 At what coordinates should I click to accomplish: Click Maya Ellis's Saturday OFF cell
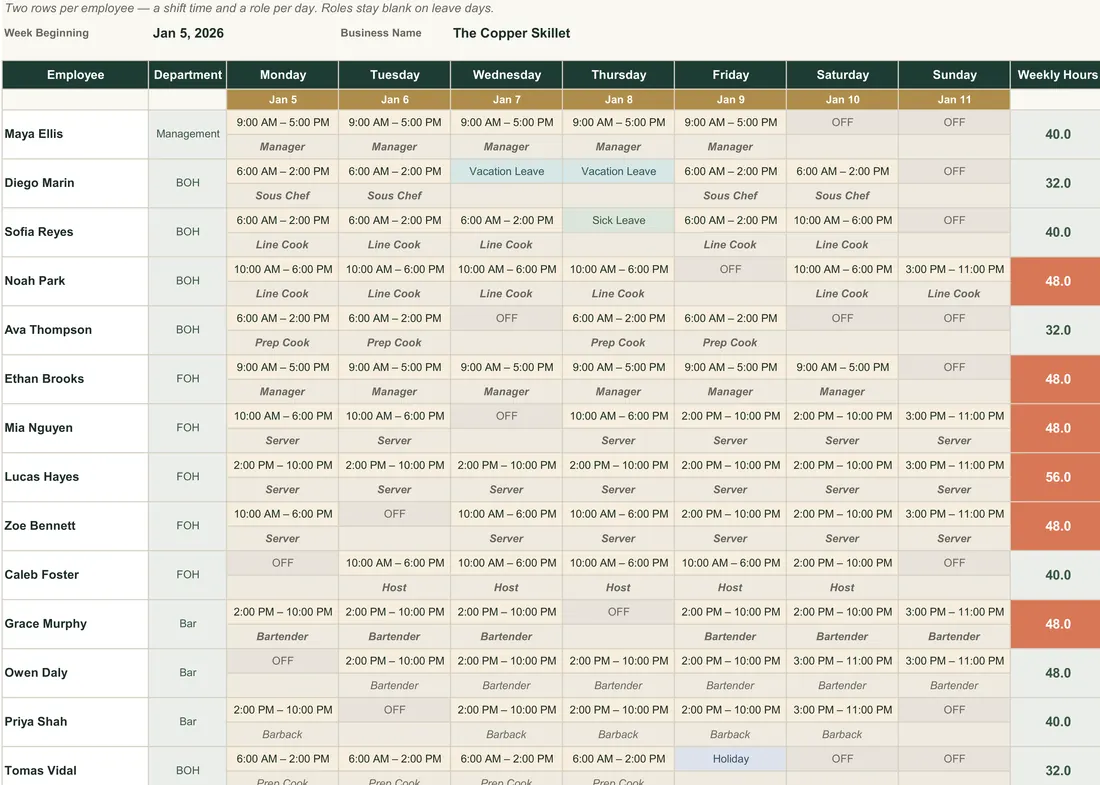843,122
